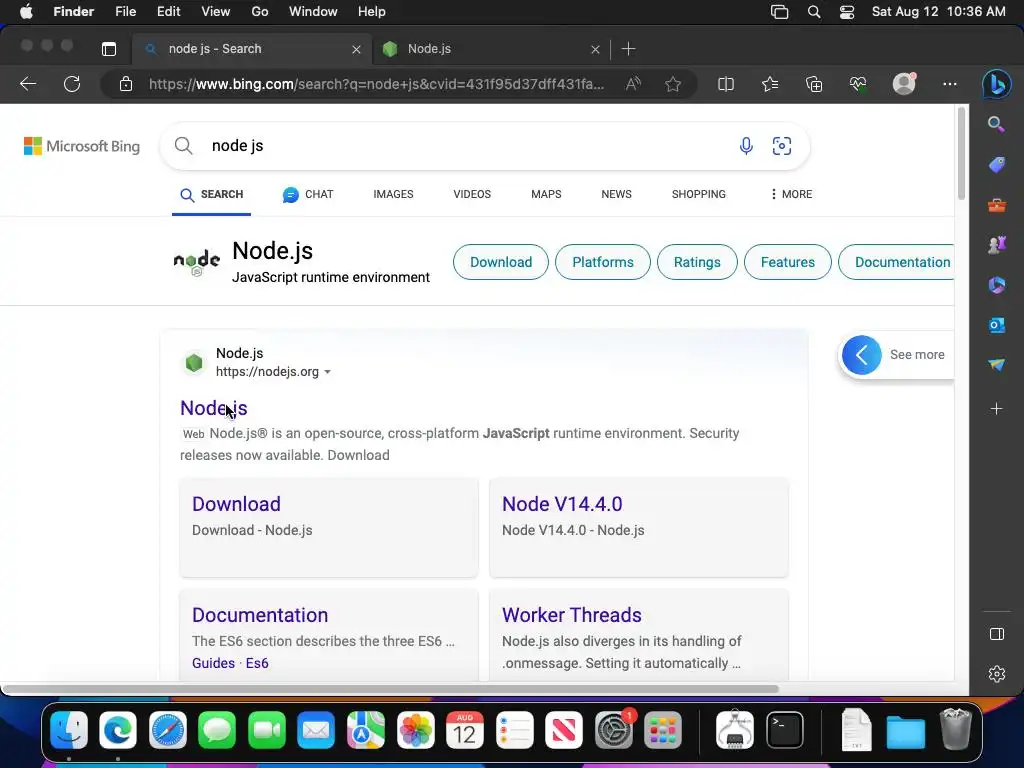Image resolution: width=1024 pixels, height=768 pixels.
Task: Open sidebar Search icon
Action: [x=996, y=124]
